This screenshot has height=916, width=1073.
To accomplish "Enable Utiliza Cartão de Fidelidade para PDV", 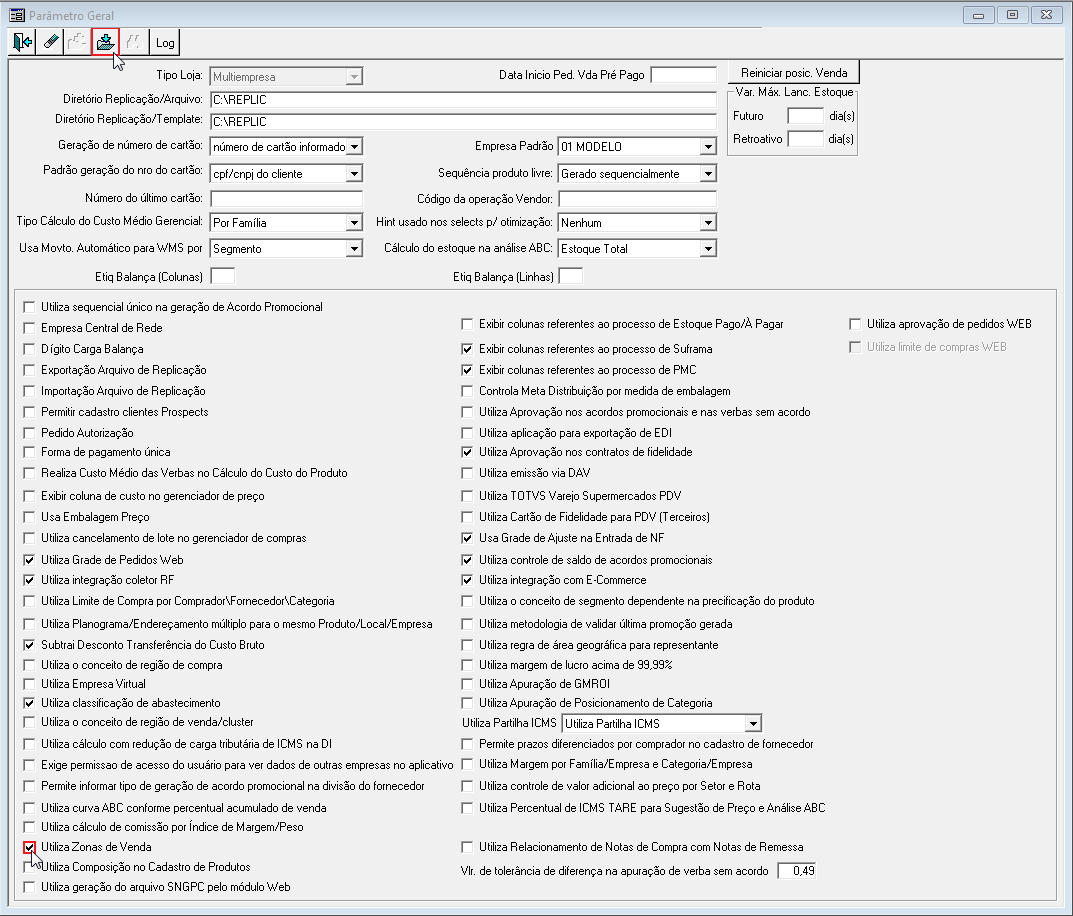I will (467, 517).
